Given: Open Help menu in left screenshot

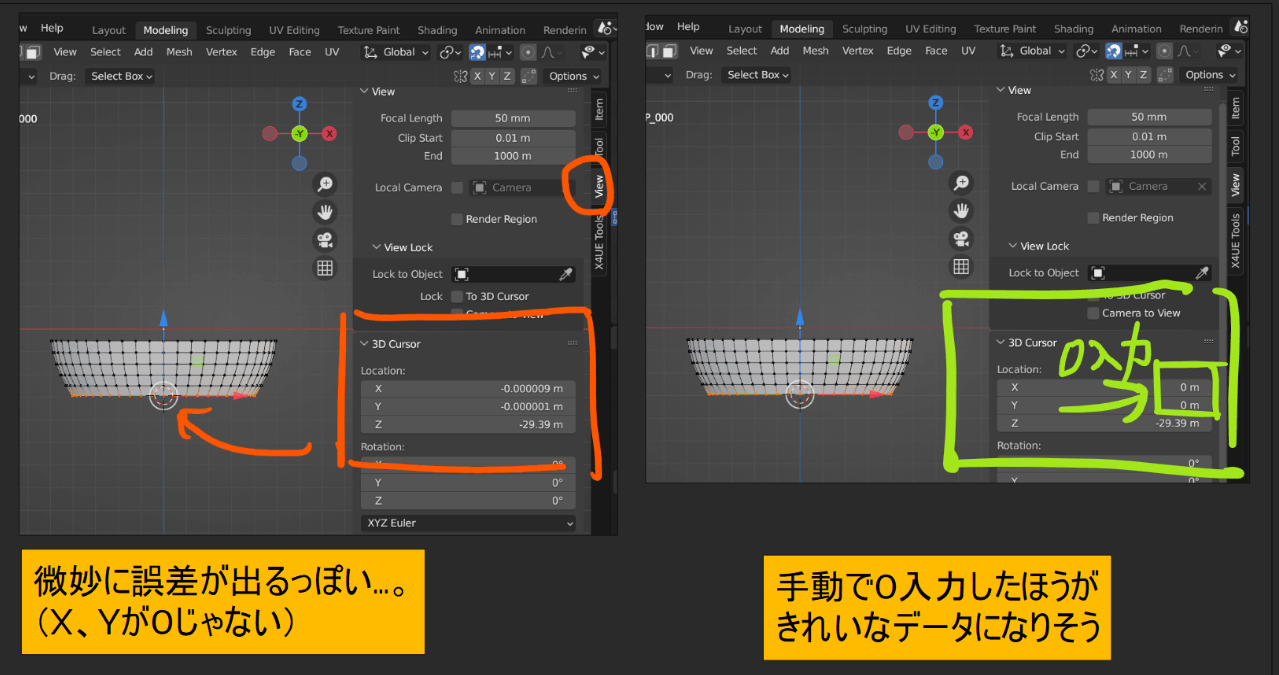Looking at the screenshot, I should [x=52, y=28].
